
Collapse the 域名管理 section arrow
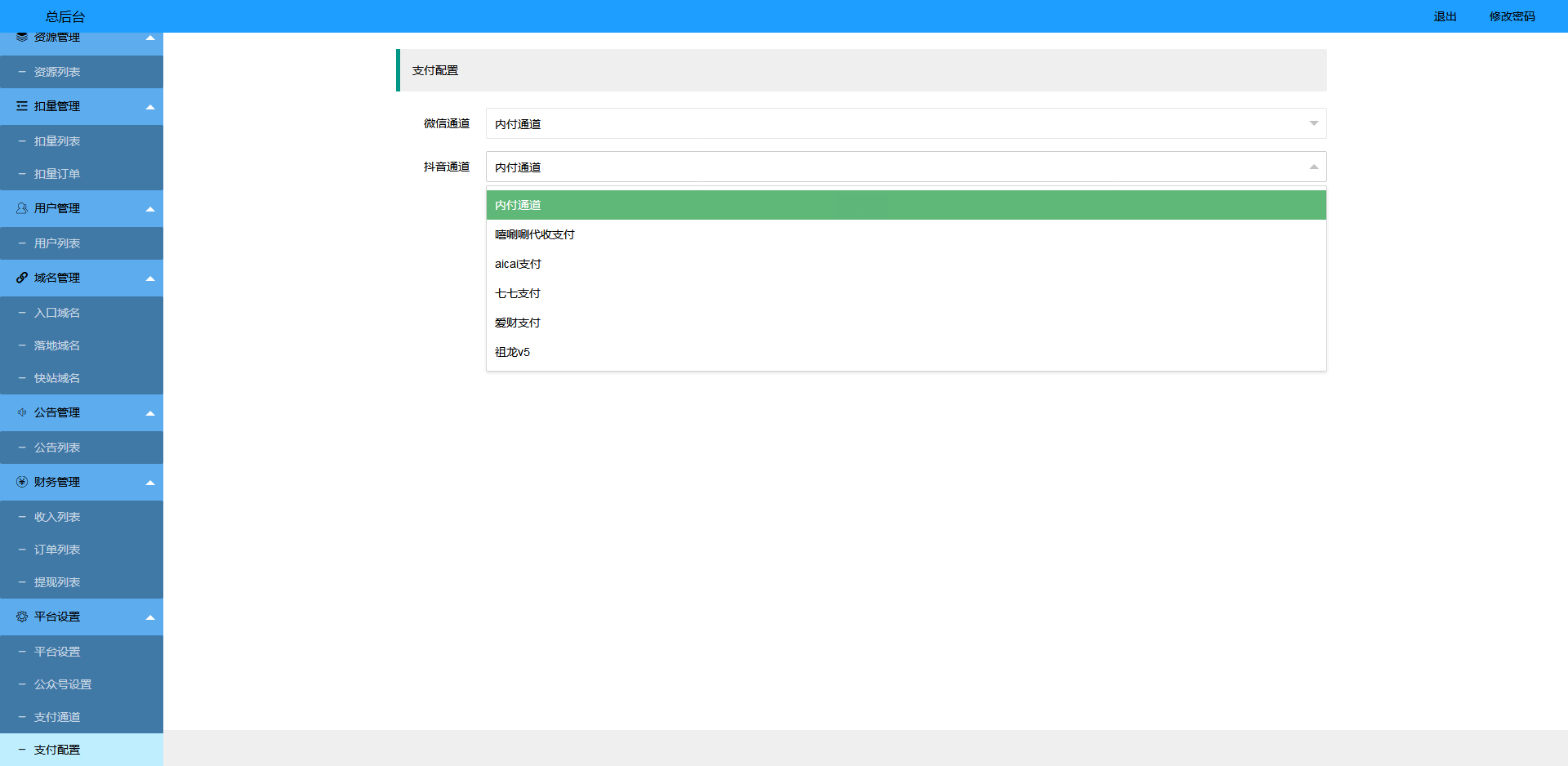[x=150, y=278]
